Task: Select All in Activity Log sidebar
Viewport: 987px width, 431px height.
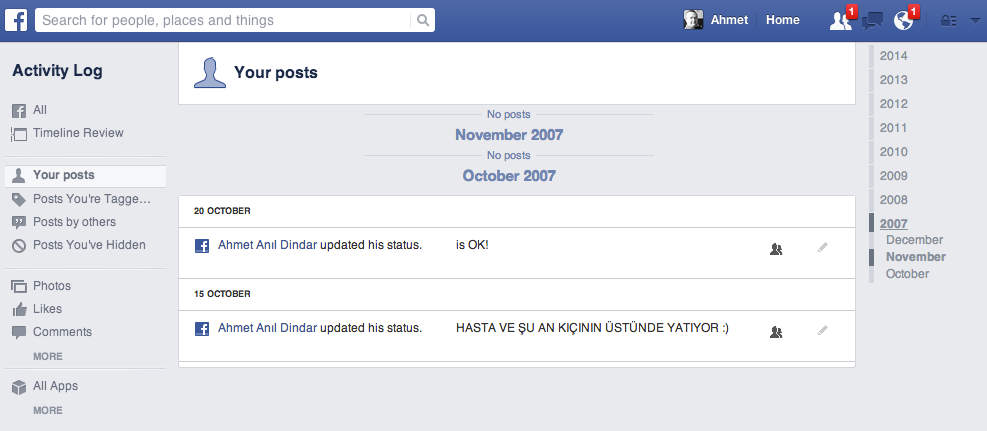Action: click(x=40, y=110)
